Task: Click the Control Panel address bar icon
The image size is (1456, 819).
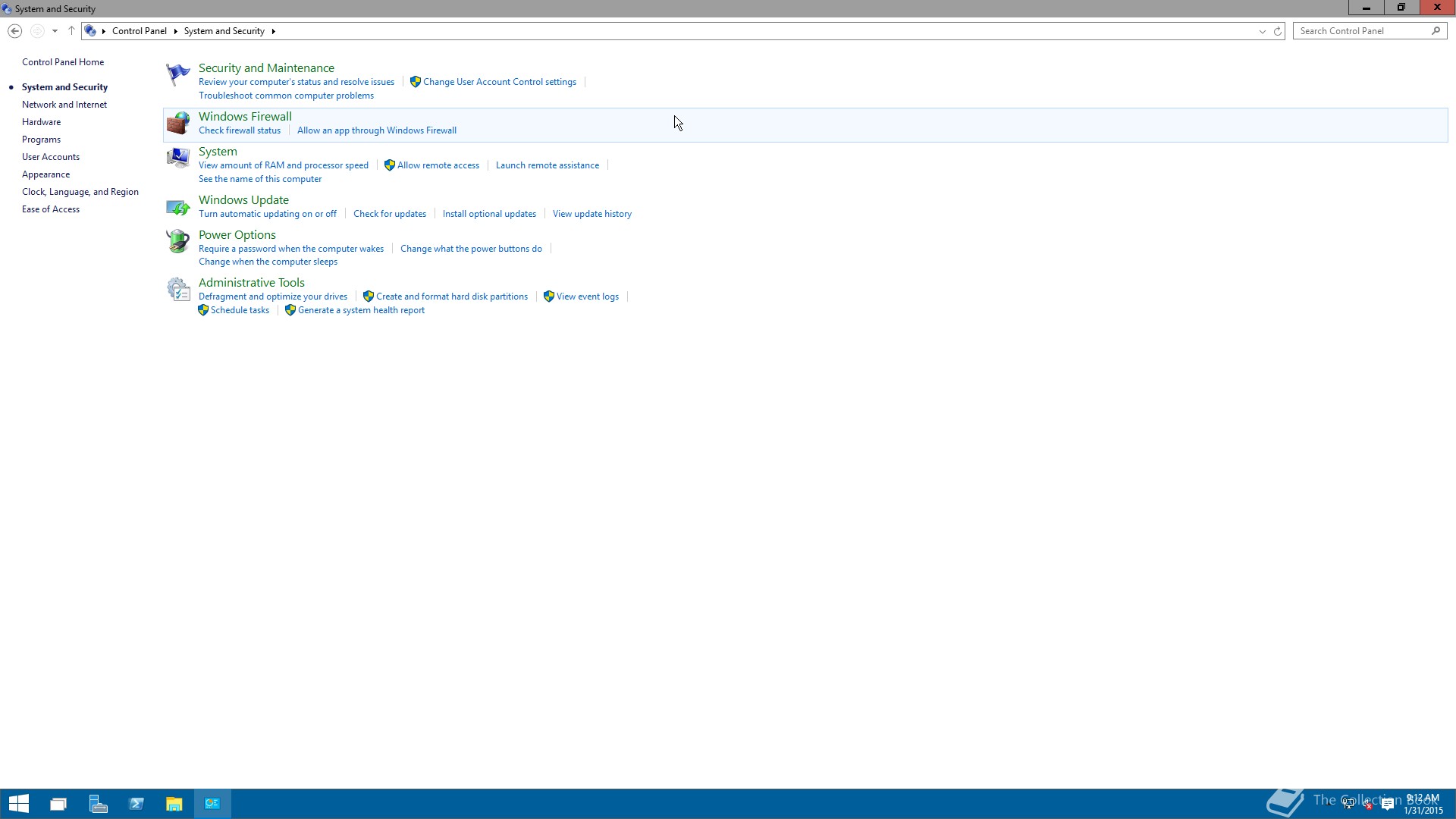Action: (90, 31)
